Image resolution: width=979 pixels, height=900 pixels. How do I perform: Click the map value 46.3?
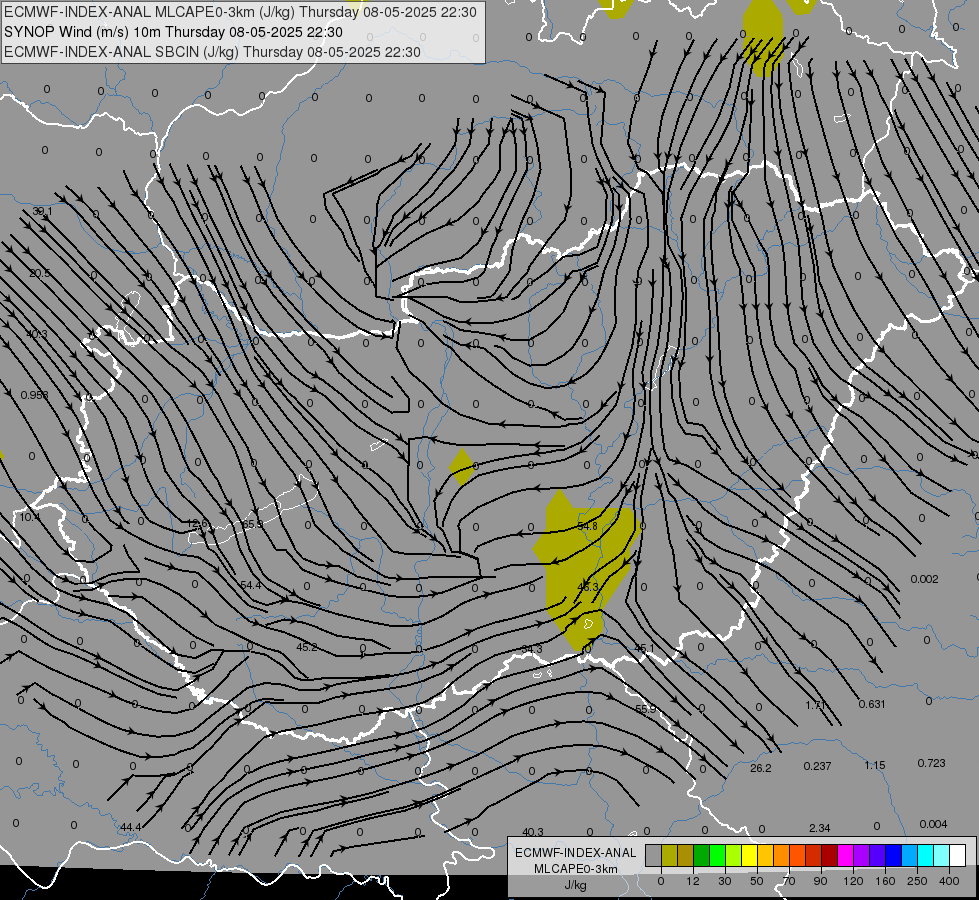[588, 586]
